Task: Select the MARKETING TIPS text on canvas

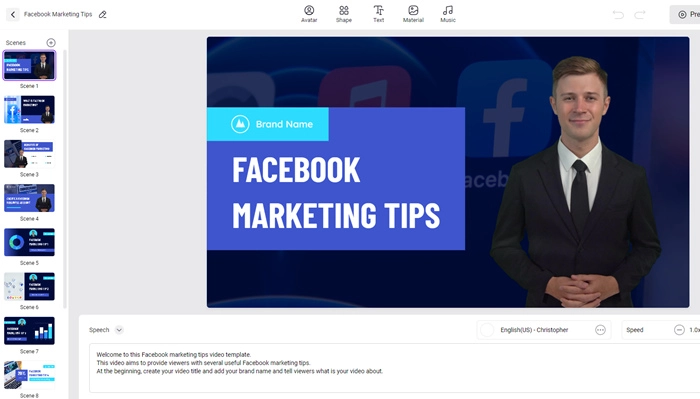Action: tap(336, 216)
